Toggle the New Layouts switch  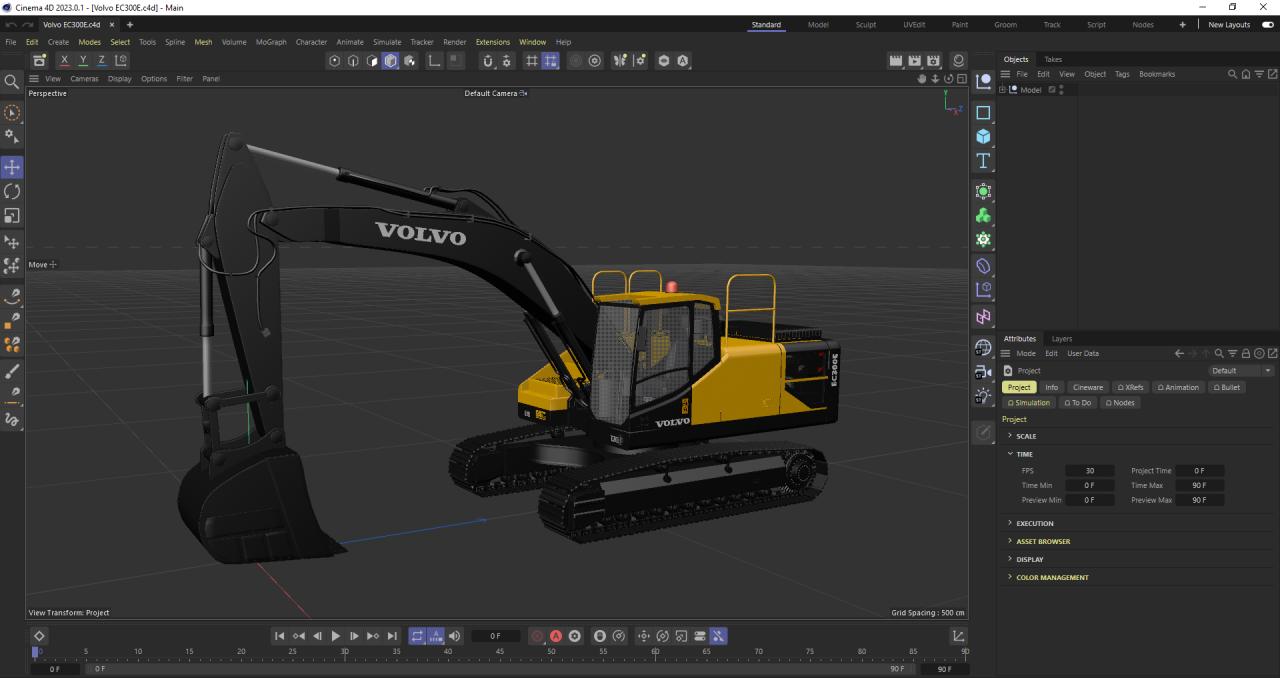click(1268, 25)
